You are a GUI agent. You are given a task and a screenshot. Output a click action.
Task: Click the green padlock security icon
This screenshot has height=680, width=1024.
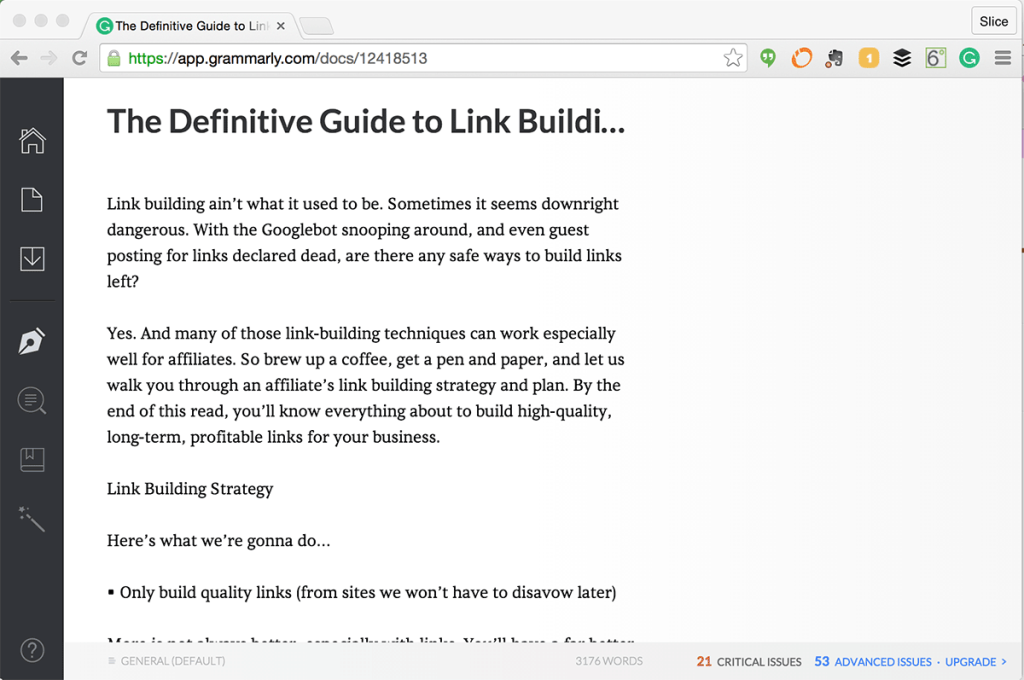click(x=114, y=58)
